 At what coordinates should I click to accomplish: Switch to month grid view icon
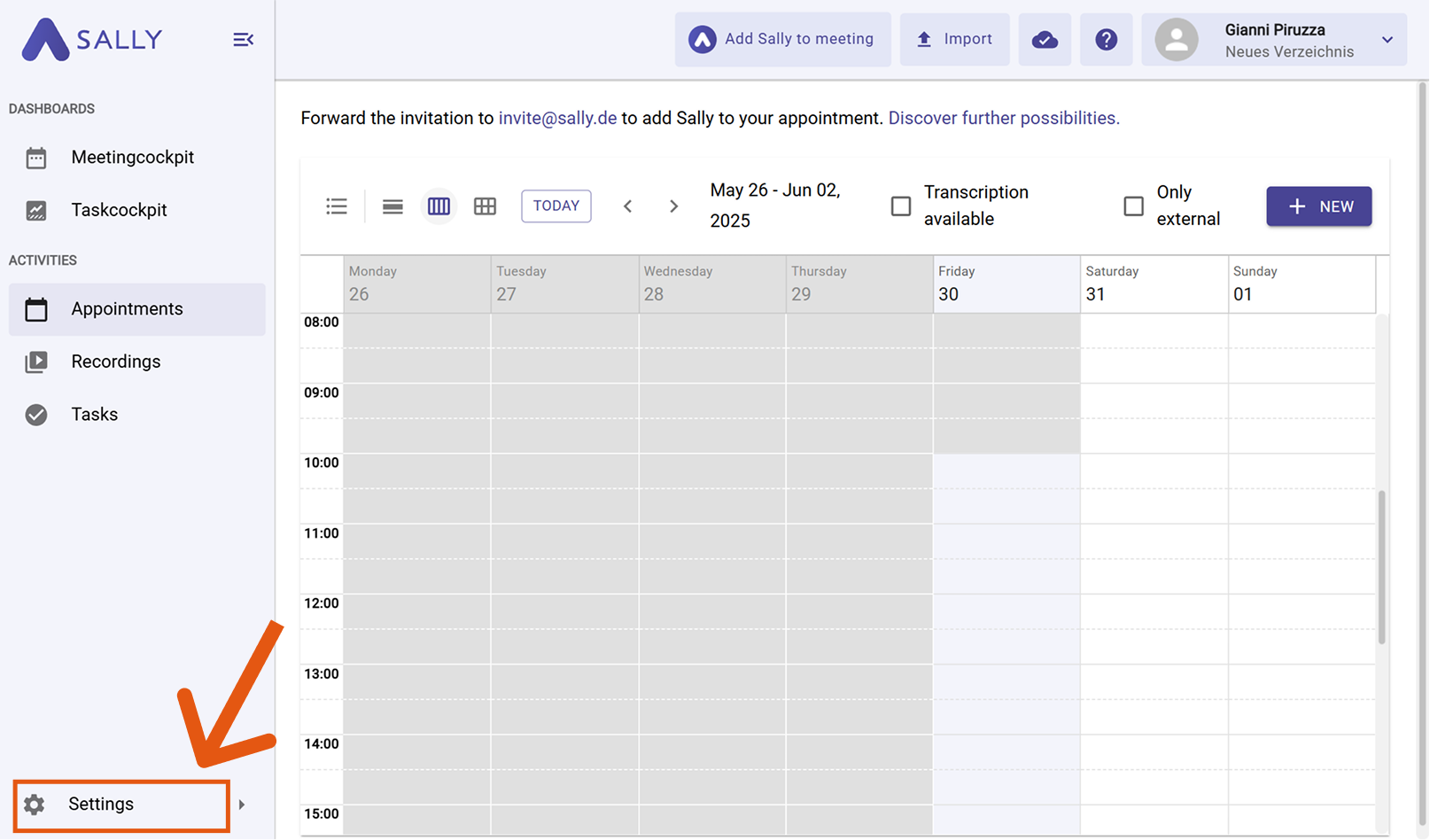[485, 206]
